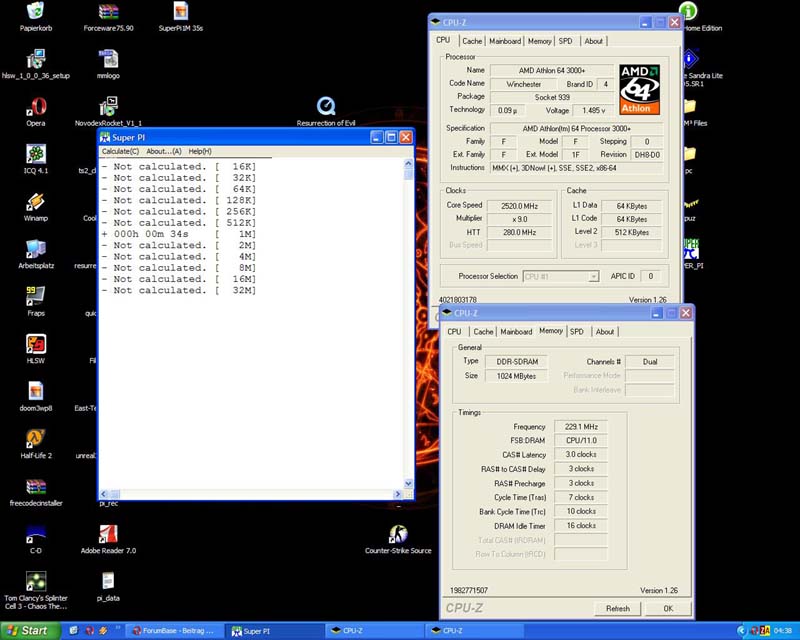Screen dimensions: 800x640
Task: Click OK button in CPU-Z Memory window
Action: coord(668,608)
